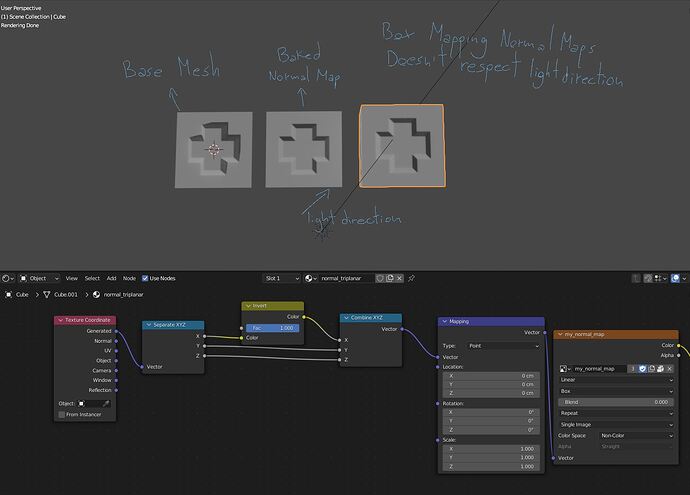The image size is (690, 495).
Task: Open the Single Image source dropdown
Action: [617, 425]
